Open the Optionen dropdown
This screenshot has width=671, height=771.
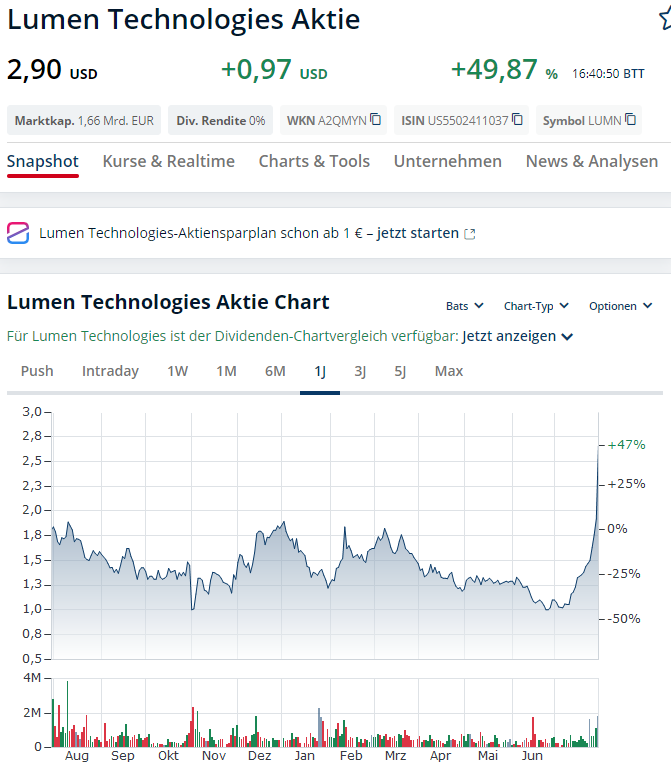tap(620, 306)
